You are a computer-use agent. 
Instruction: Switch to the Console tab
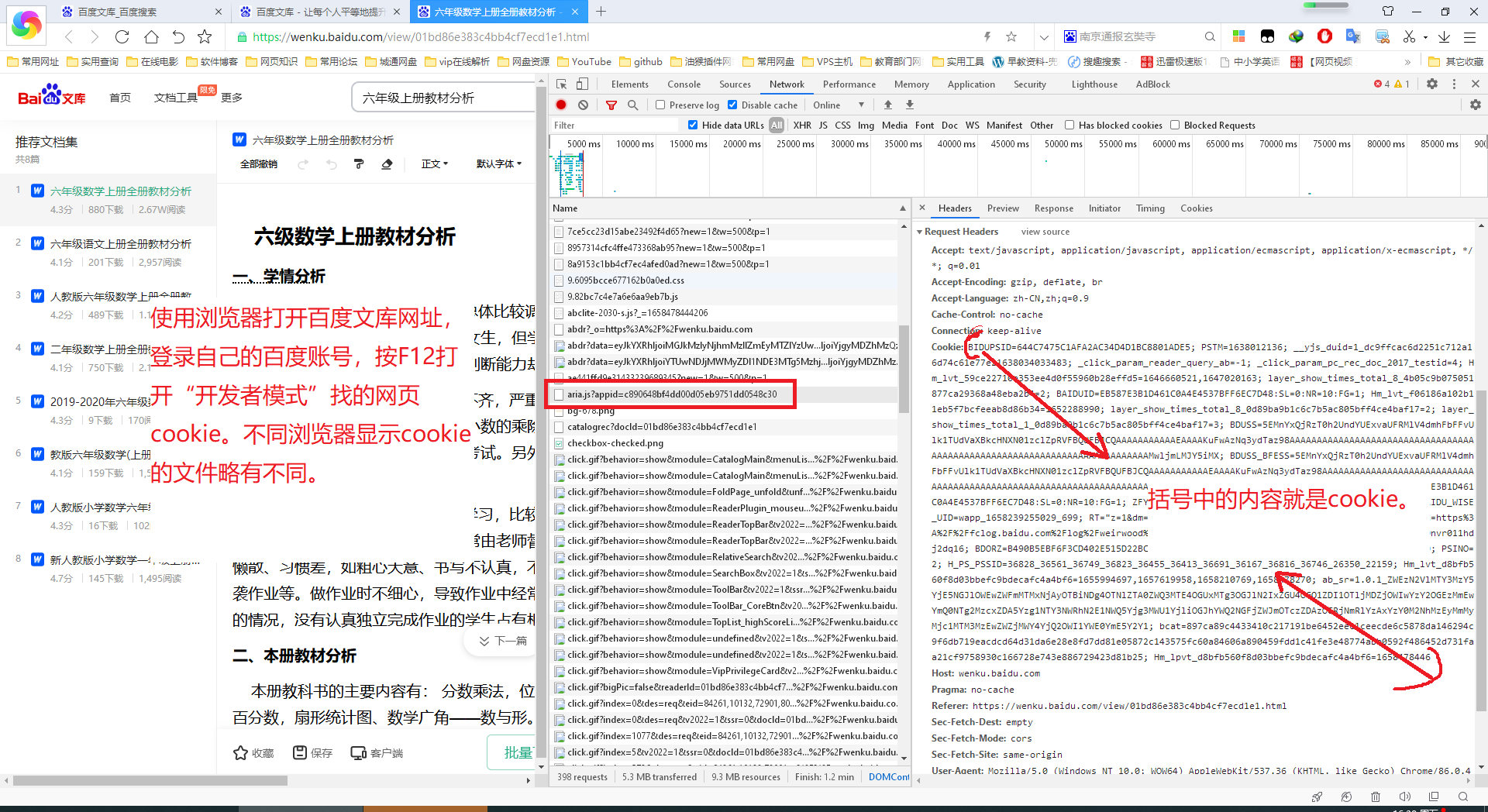(684, 84)
